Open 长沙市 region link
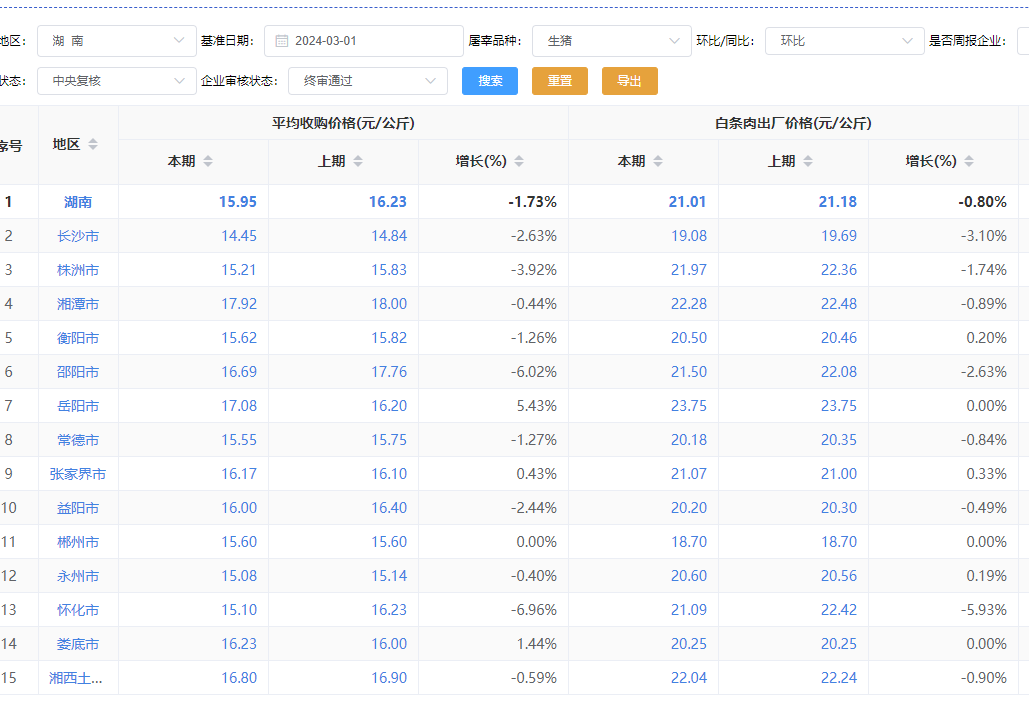 78,236
